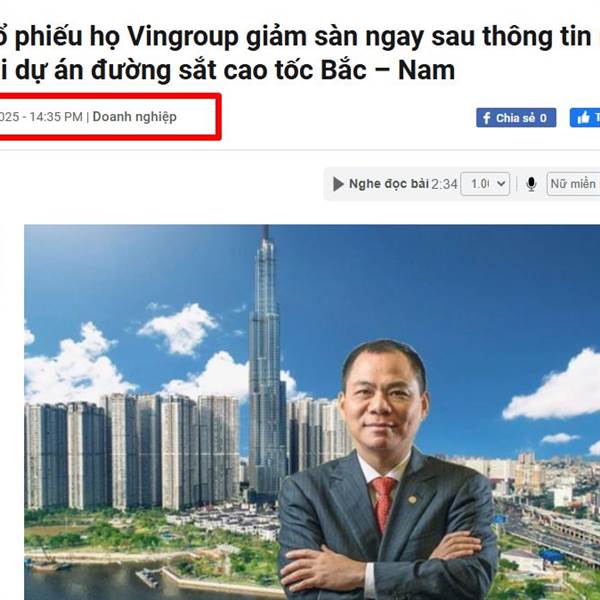Viewport: 600px width, 600px height.
Task: Open the 'Doanh nghiệp' category link
Action: (135, 117)
